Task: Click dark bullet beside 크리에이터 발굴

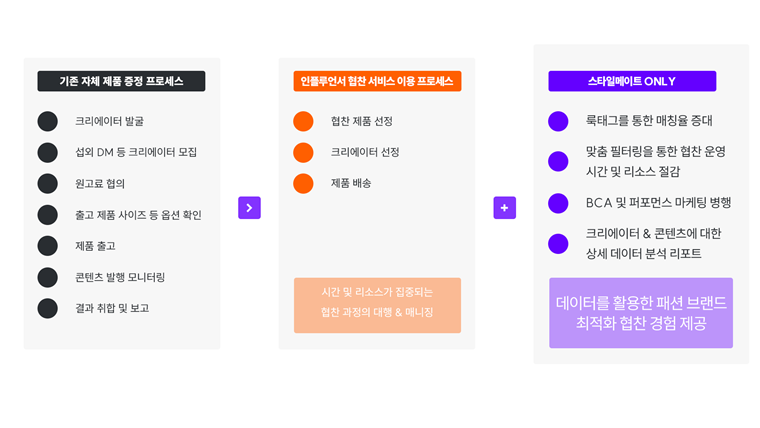Action: click(x=47, y=121)
